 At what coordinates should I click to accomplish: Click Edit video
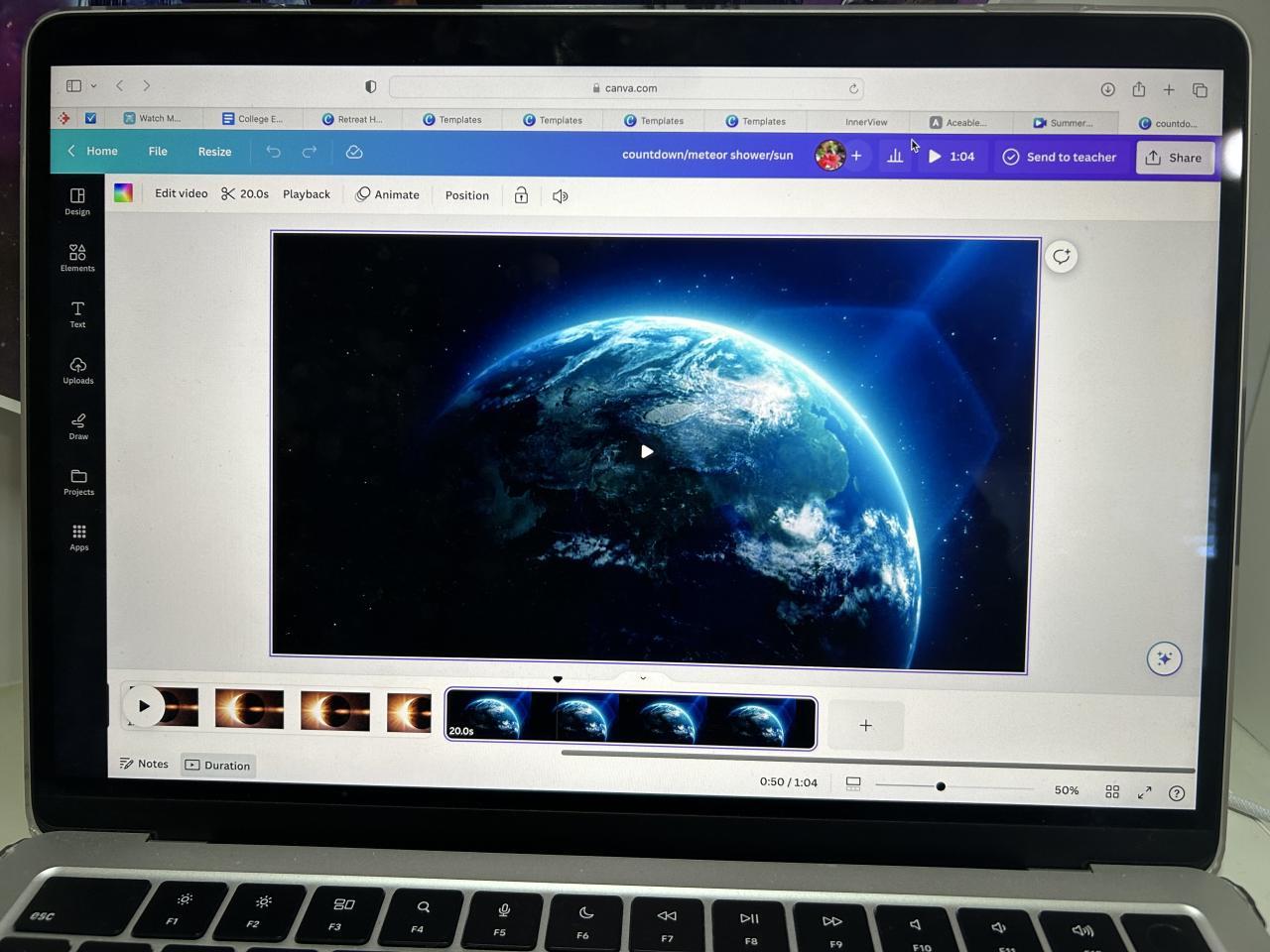182,193
